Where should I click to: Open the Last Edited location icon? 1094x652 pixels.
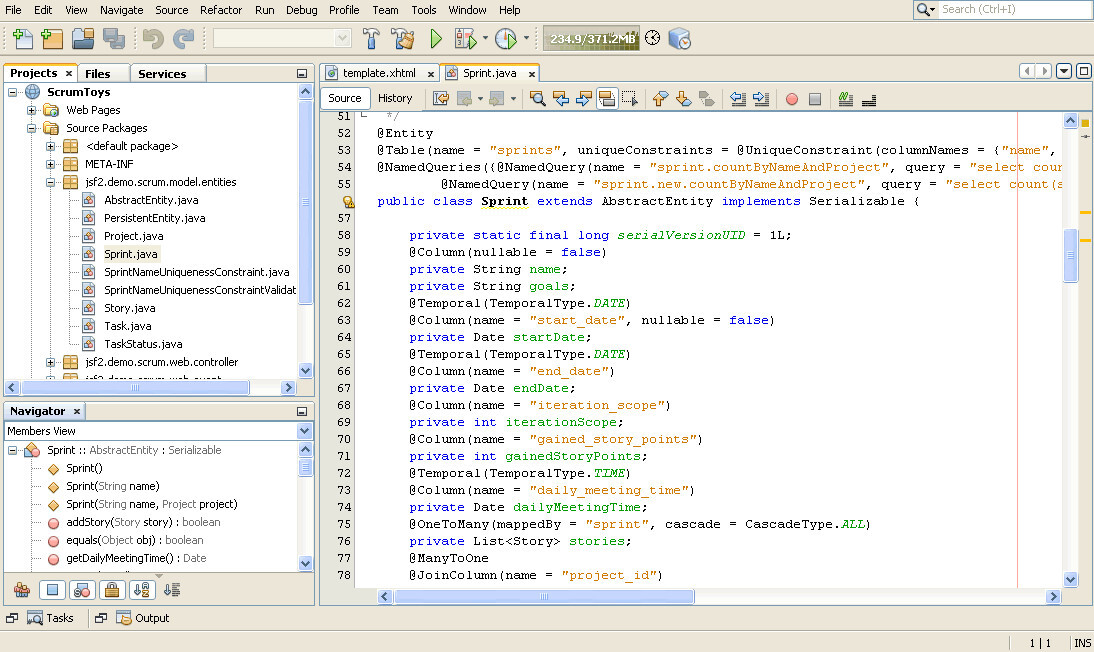point(440,98)
